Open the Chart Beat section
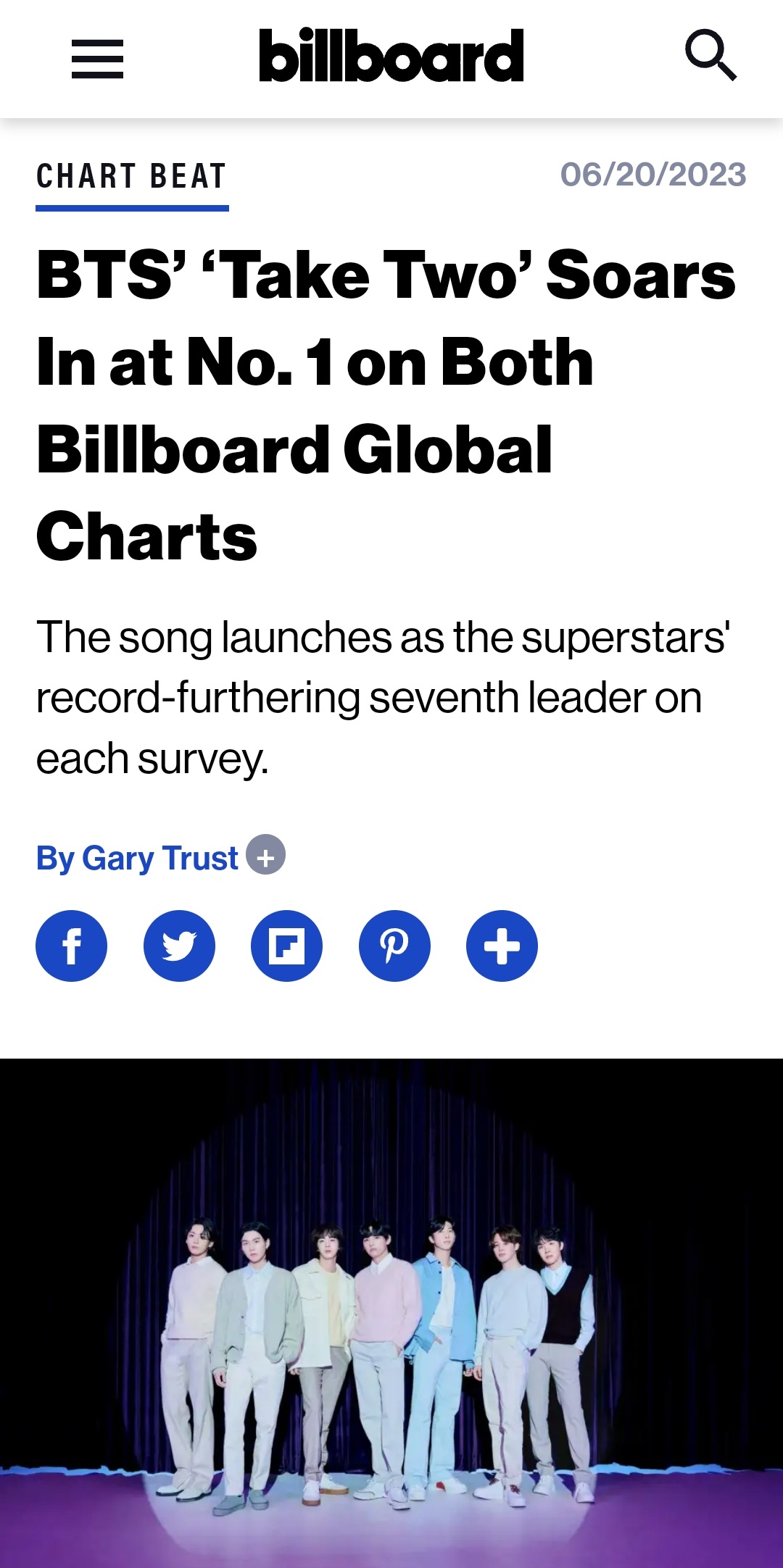783x1568 pixels. pos(132,176)
